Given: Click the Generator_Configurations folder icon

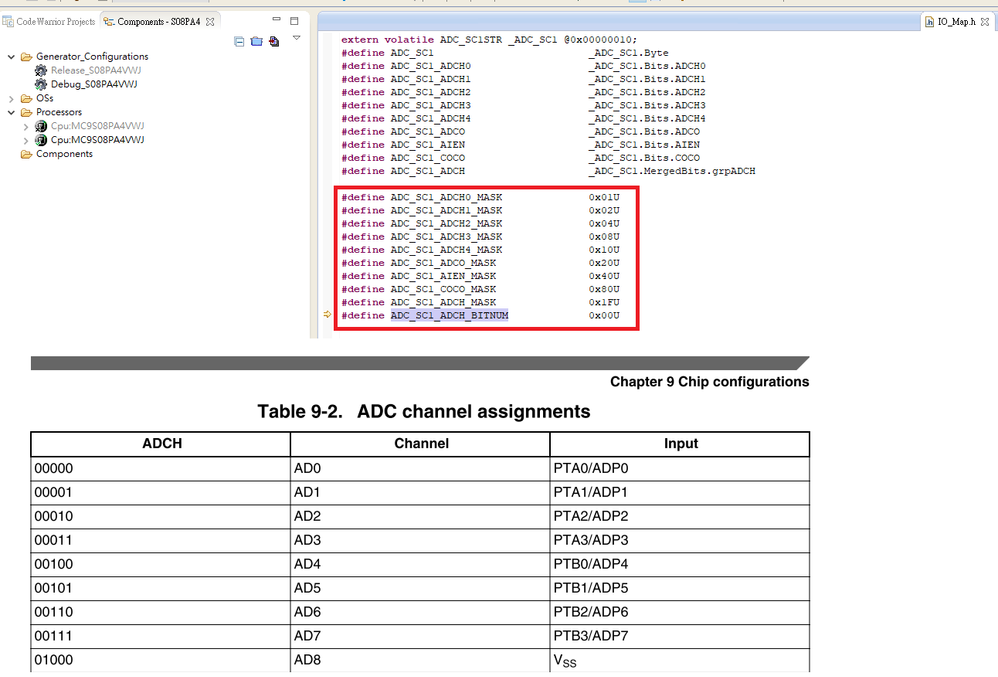Looking at the screenshot, I should [x=27, y=57].
